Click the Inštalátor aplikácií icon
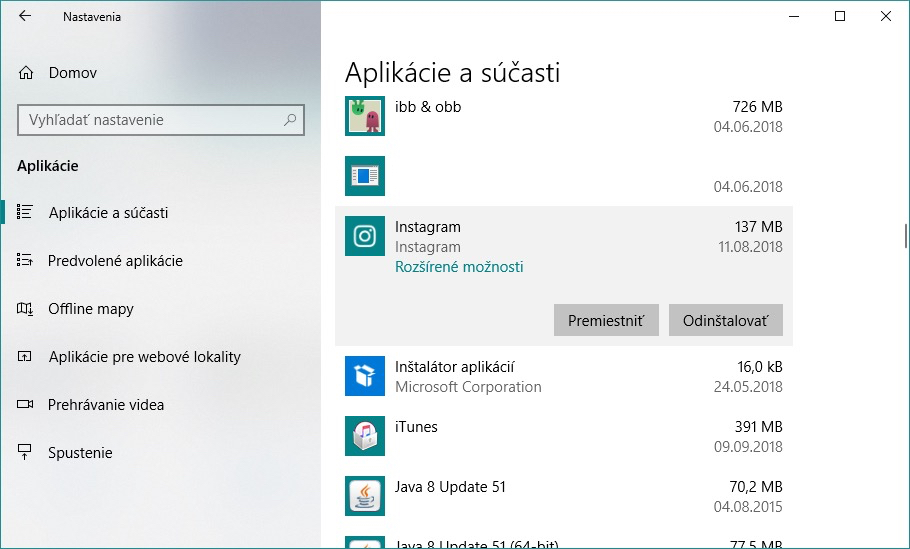The height and width of the screenshot is (549, 910). (x=365, y=376)
